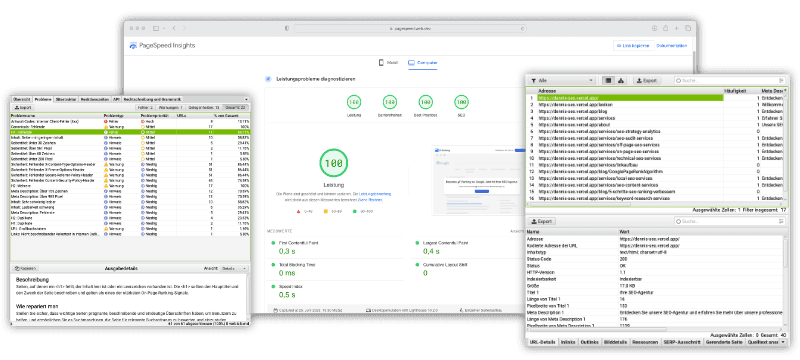The height and width of the screenshot is (360, 800).
Task: Open tab overflow dropdown arrow in Probleme window
Action: pos(246,99)
